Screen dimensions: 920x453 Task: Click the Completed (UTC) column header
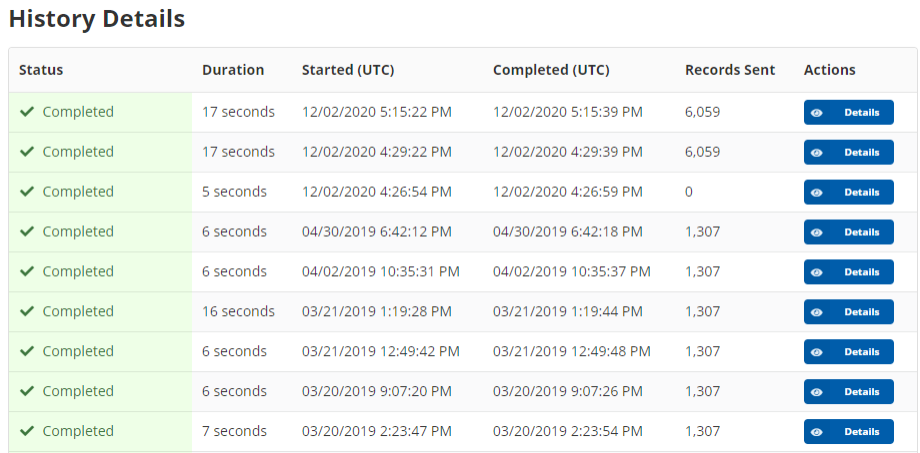(x=551, y=70)
